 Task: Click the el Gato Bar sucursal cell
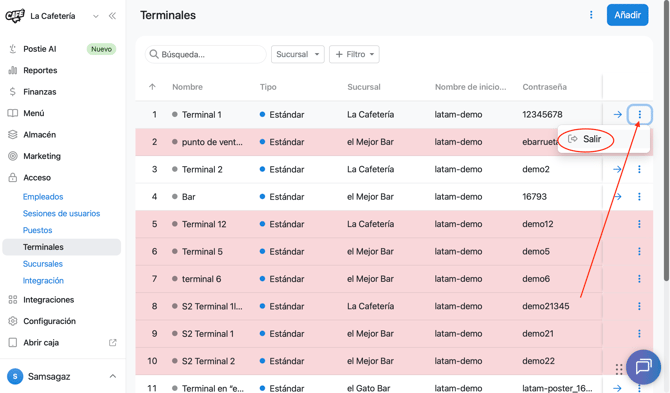368,388
